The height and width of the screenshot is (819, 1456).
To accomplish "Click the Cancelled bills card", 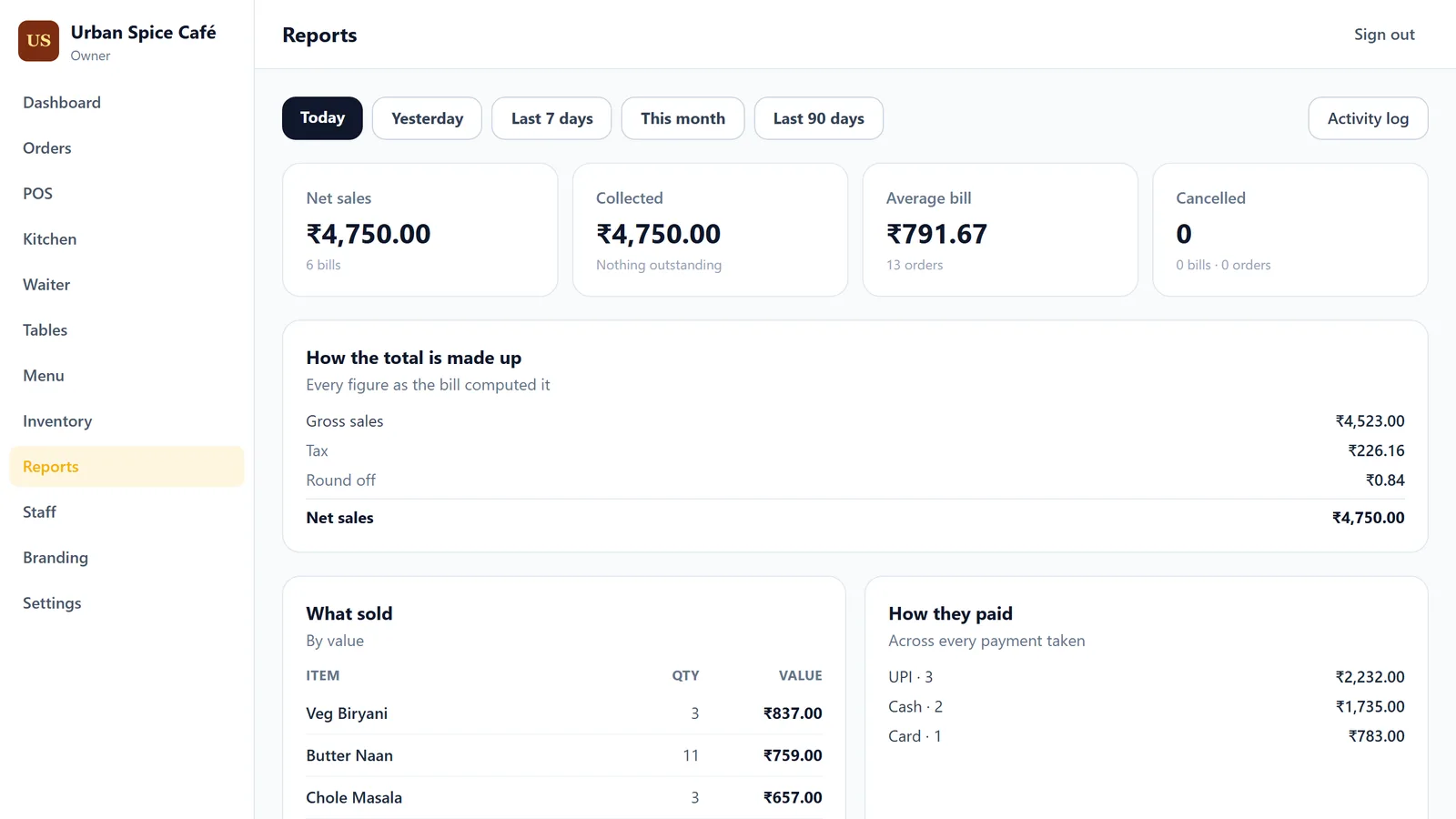I will (x=1290, y=229).
